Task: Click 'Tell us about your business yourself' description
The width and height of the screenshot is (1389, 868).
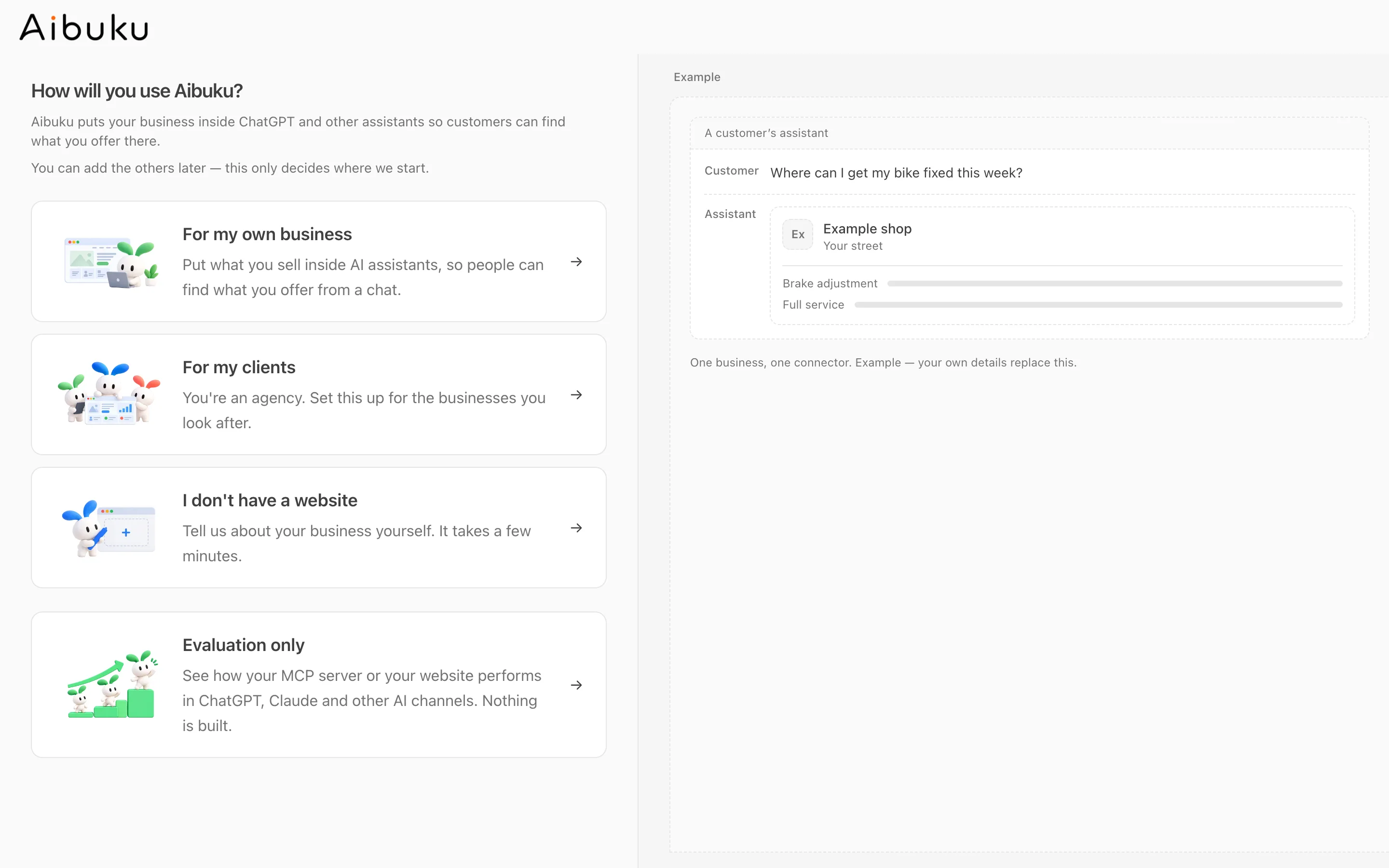Action: [356, 543]
